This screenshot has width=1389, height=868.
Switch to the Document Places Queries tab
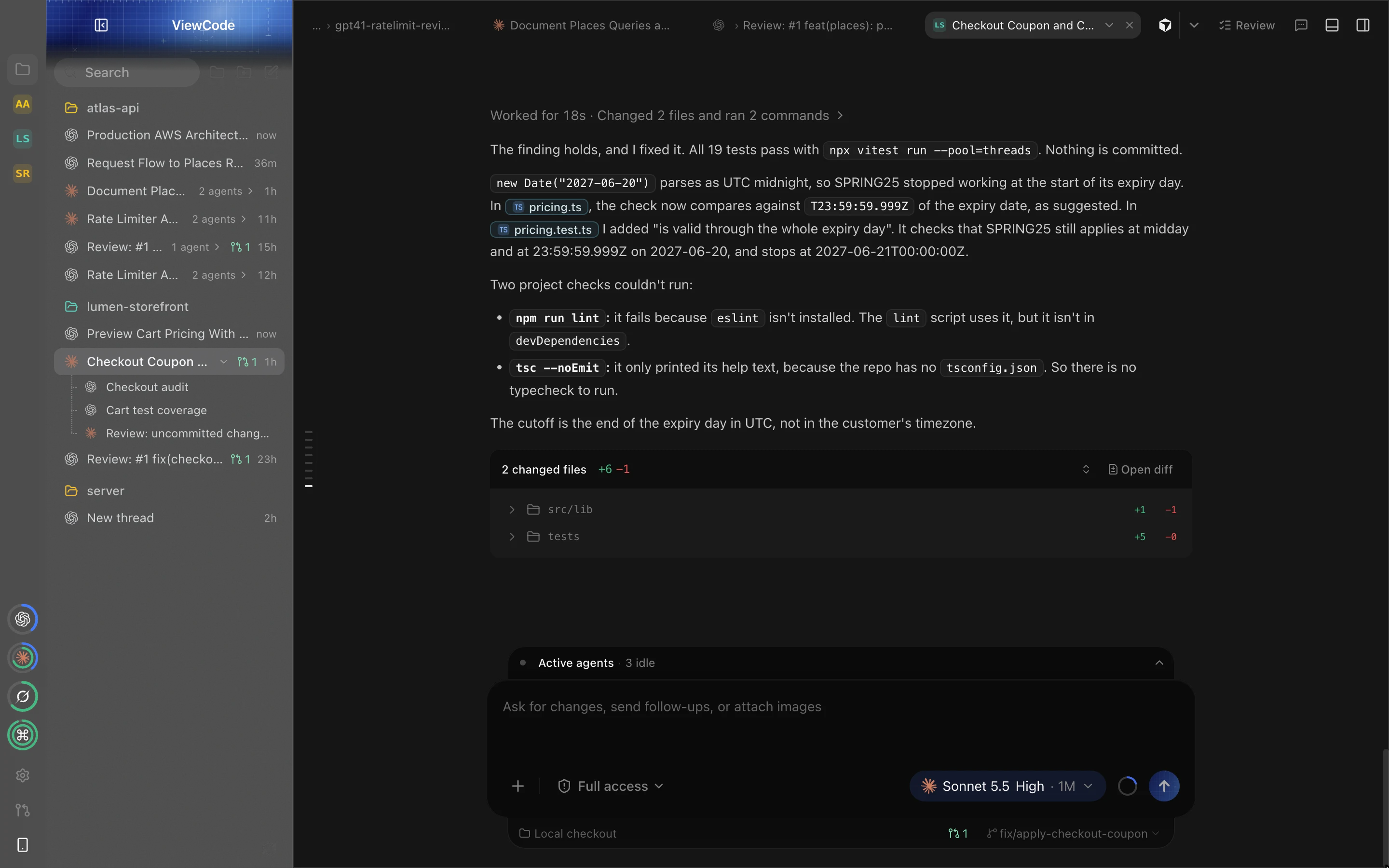pyautogui.click(x=582, y=25)
